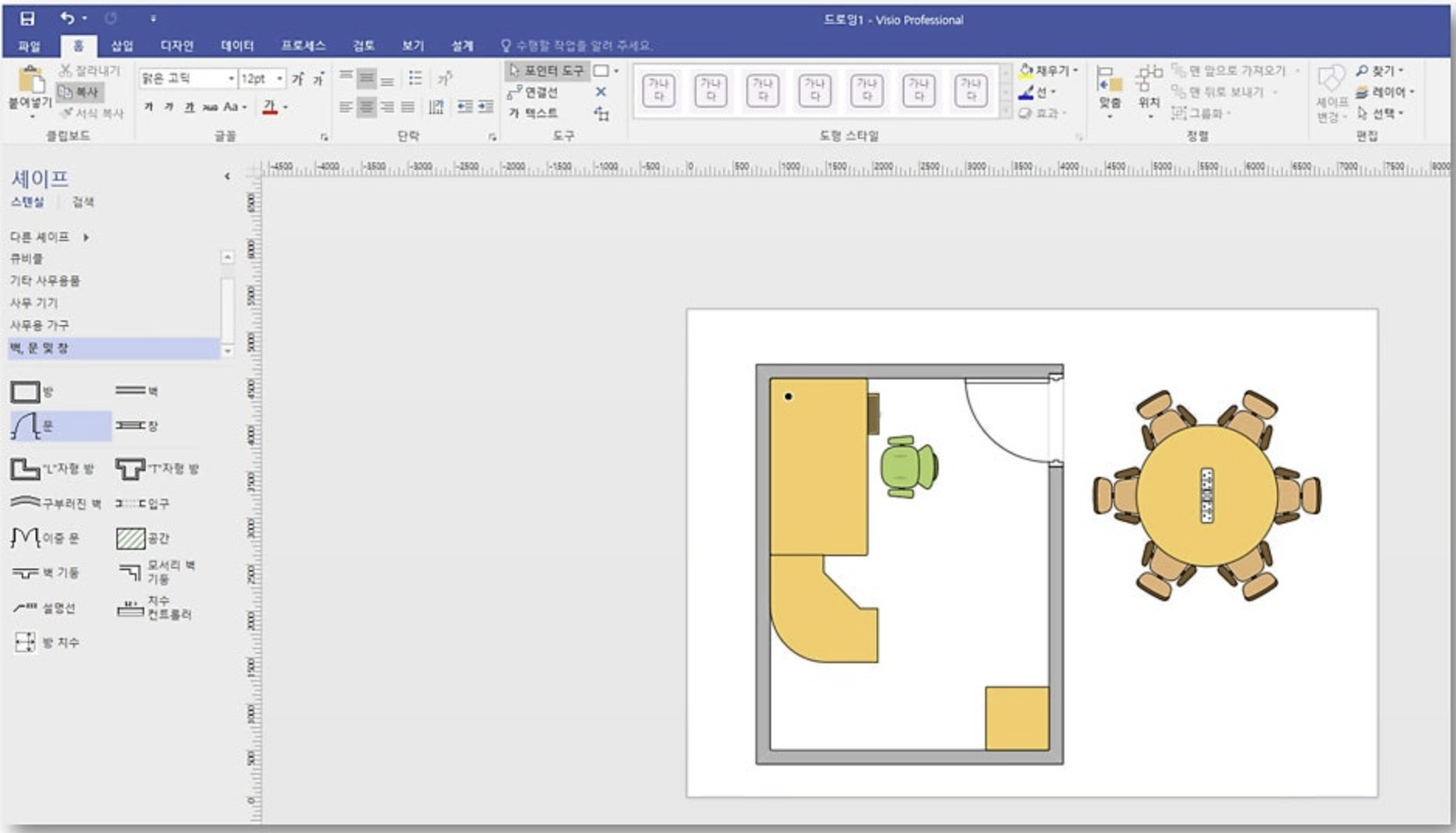
Task: Click the Save icon in title bar
Action: point(28,19)
